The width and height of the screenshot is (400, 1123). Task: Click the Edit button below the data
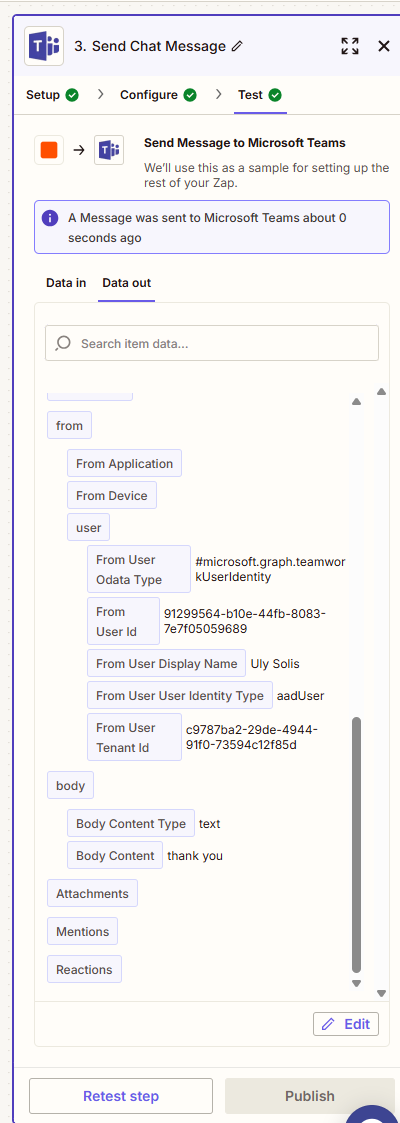coord(346,1023)
